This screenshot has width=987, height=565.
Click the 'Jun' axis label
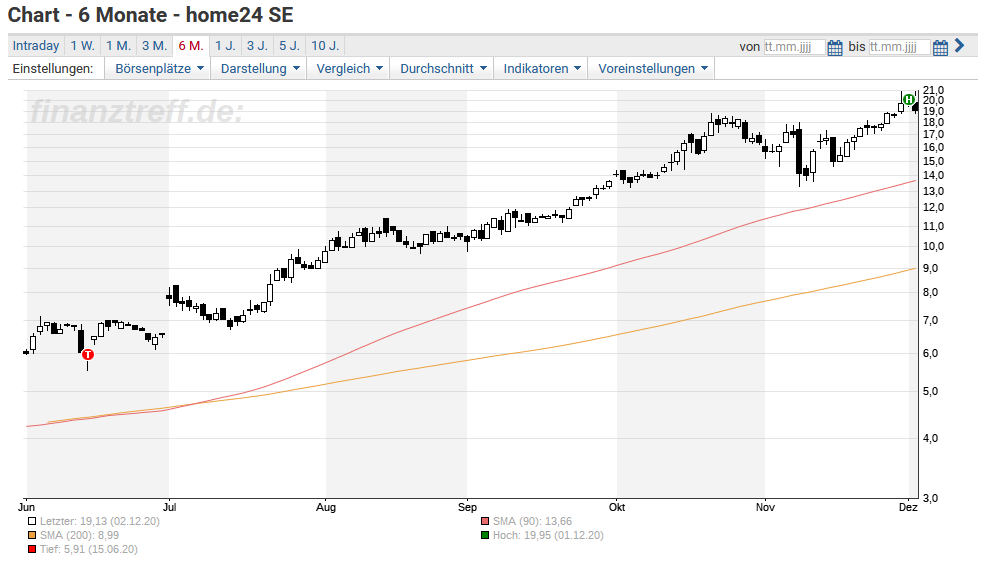[x=26, y=507]
